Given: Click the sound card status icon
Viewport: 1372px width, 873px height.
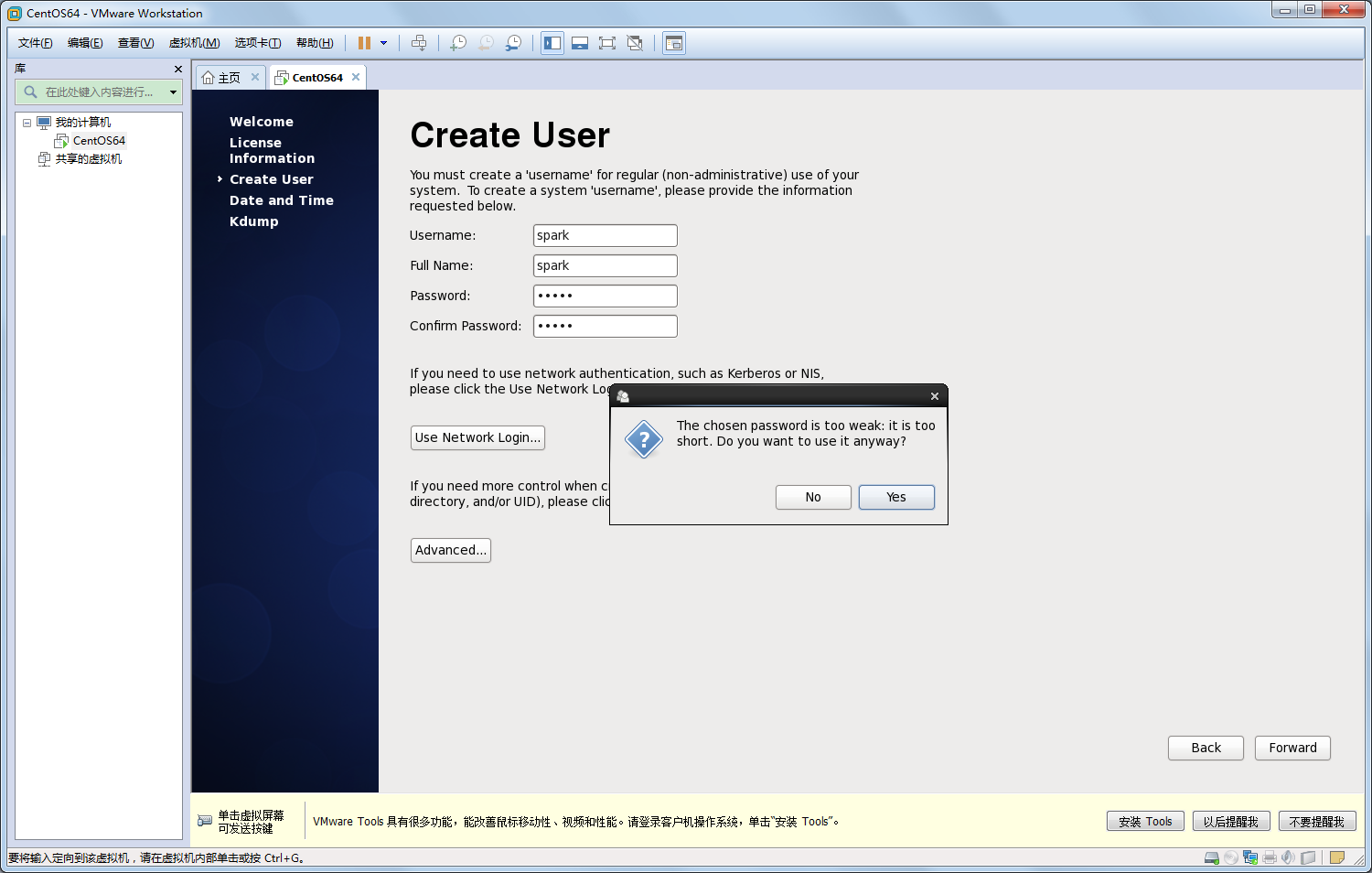Looking at the screenshot, I should coord(1288,857).
